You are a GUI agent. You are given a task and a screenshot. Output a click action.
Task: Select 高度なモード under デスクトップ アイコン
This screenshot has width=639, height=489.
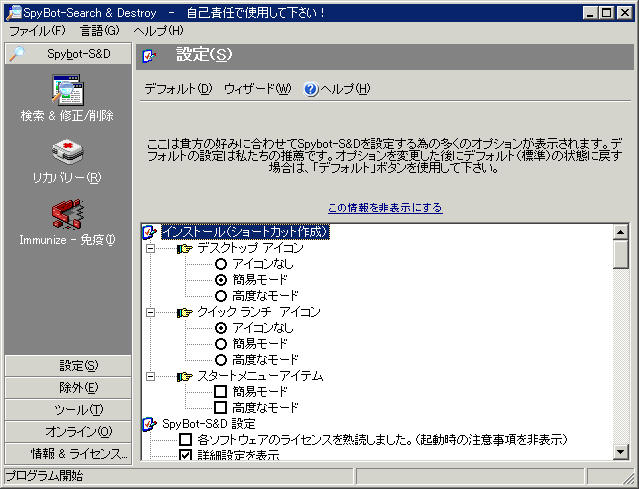click(x=220, y=296)
